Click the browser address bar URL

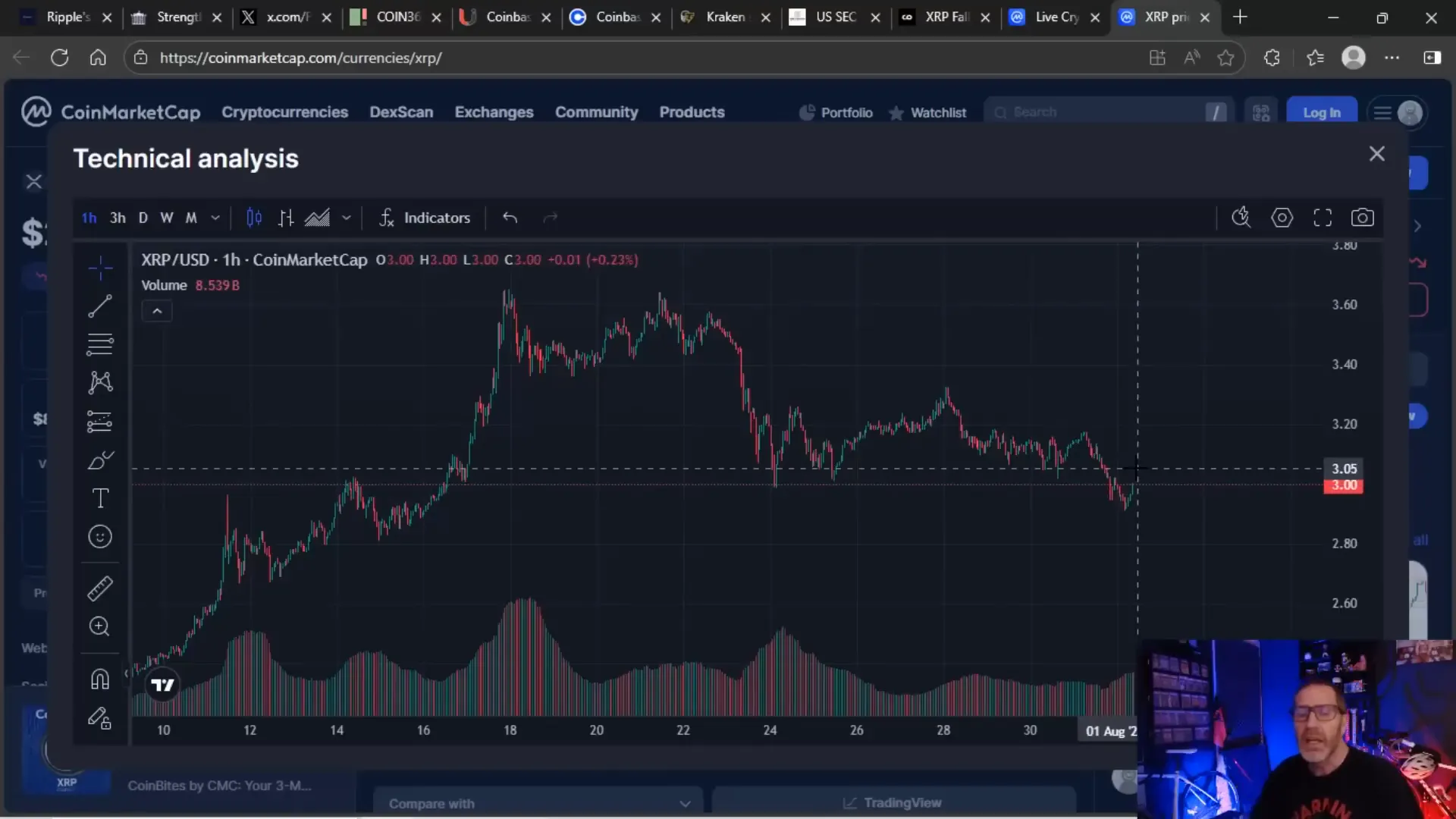301,58
